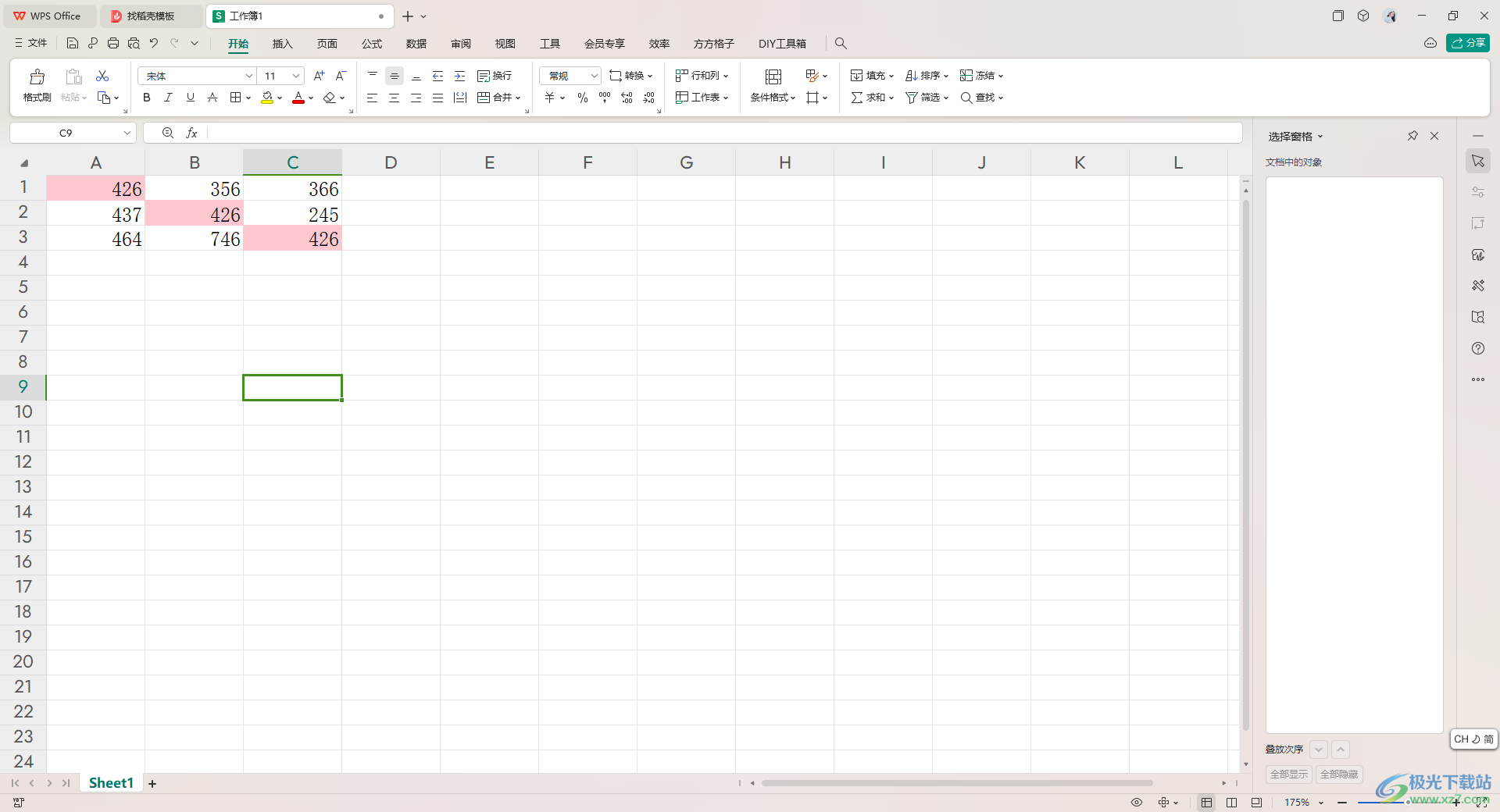Click the Find (查找) button
The image size is (1500, 812).
point(981,98)
